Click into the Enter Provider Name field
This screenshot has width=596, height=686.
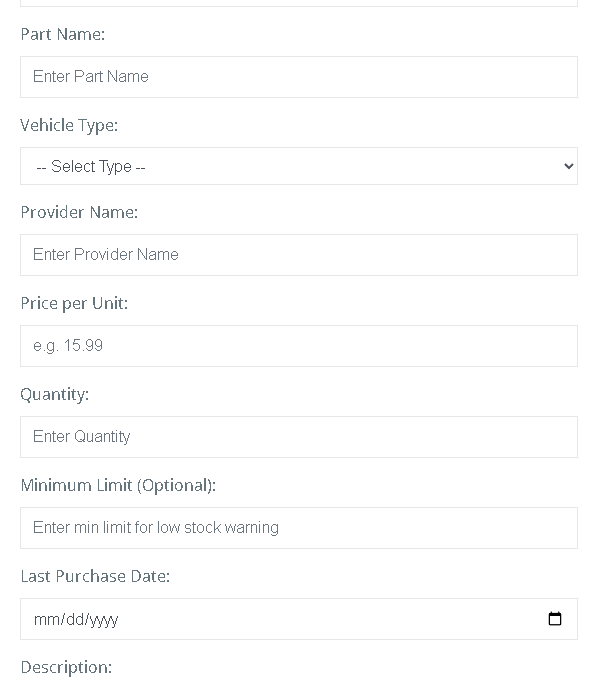(299, 255)
